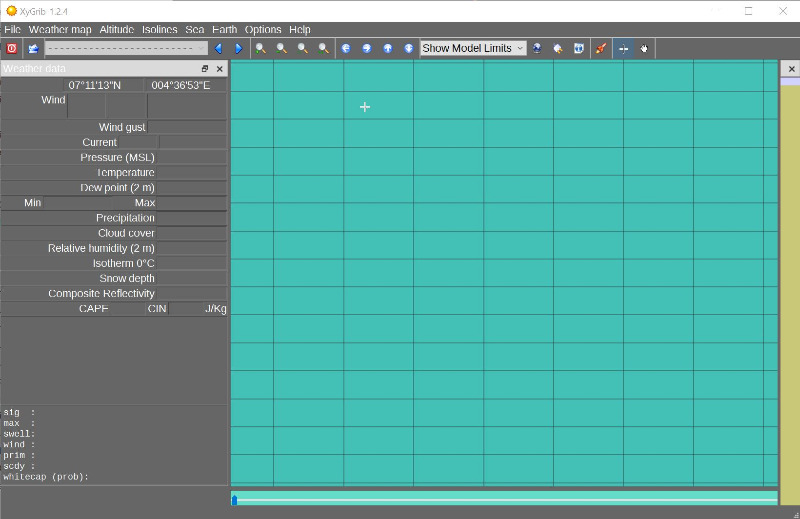The image size is (800, 519).
Task: Move map down with blue down arrow
Action: (409, 48)
